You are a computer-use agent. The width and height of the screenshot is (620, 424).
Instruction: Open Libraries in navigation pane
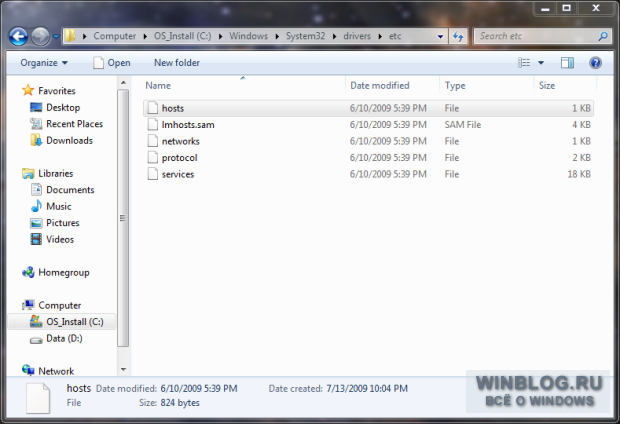(48, 173)
